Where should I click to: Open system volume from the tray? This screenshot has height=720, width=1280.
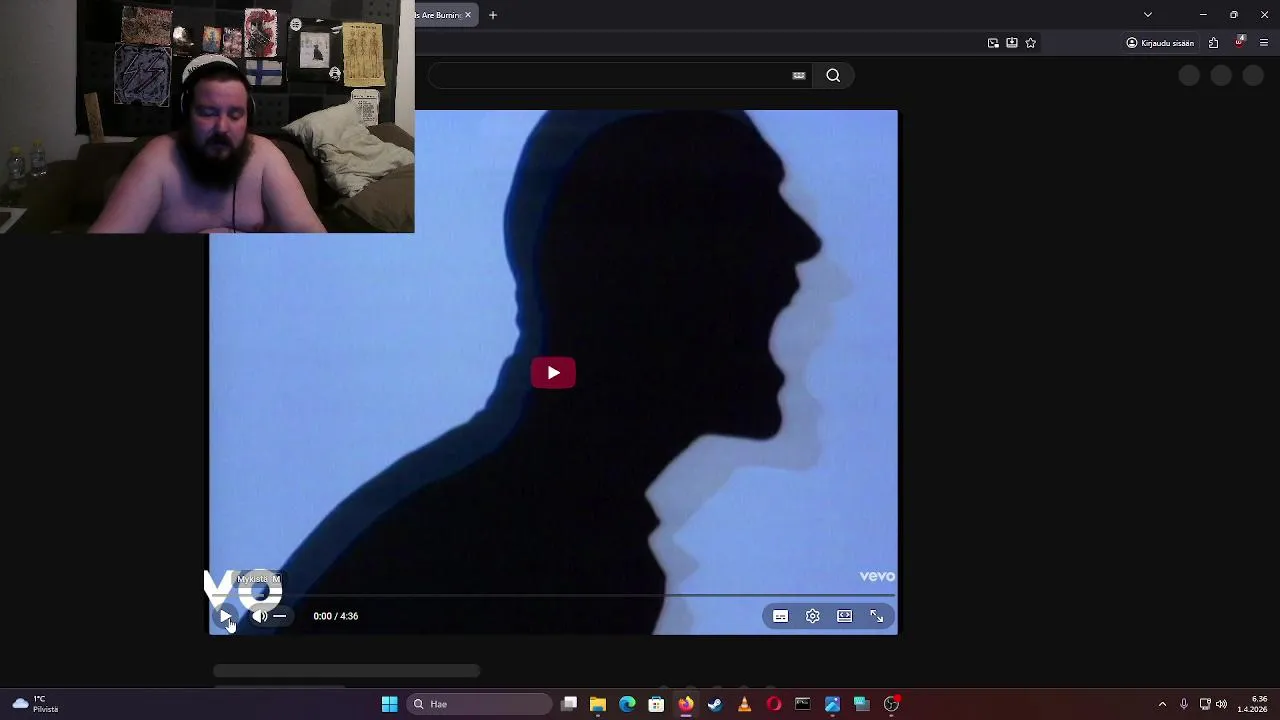point(1222,704)
